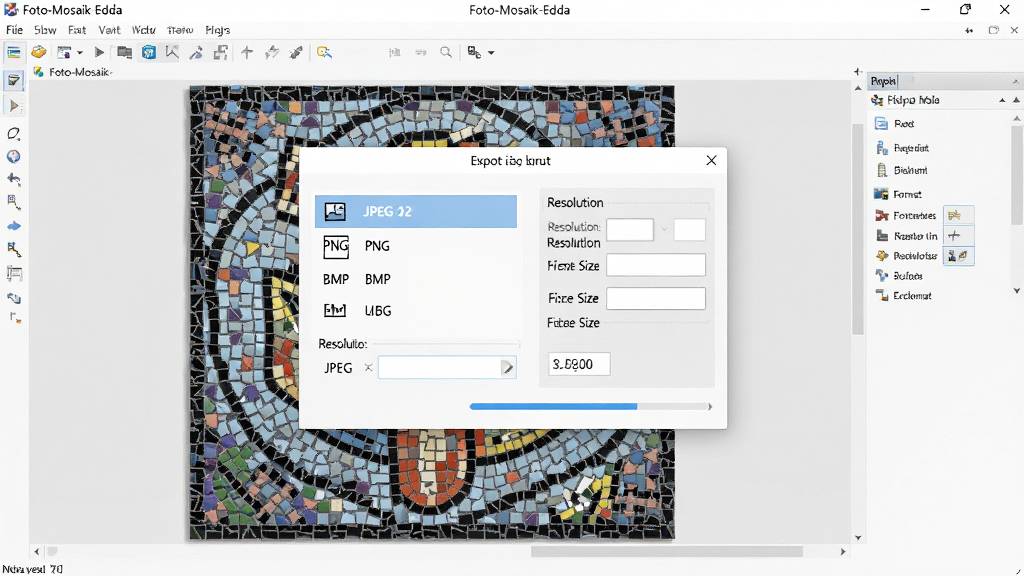1024x576 pixels.
Task: Click the first blue panel toolbar icon
Action: pos(13,52)
